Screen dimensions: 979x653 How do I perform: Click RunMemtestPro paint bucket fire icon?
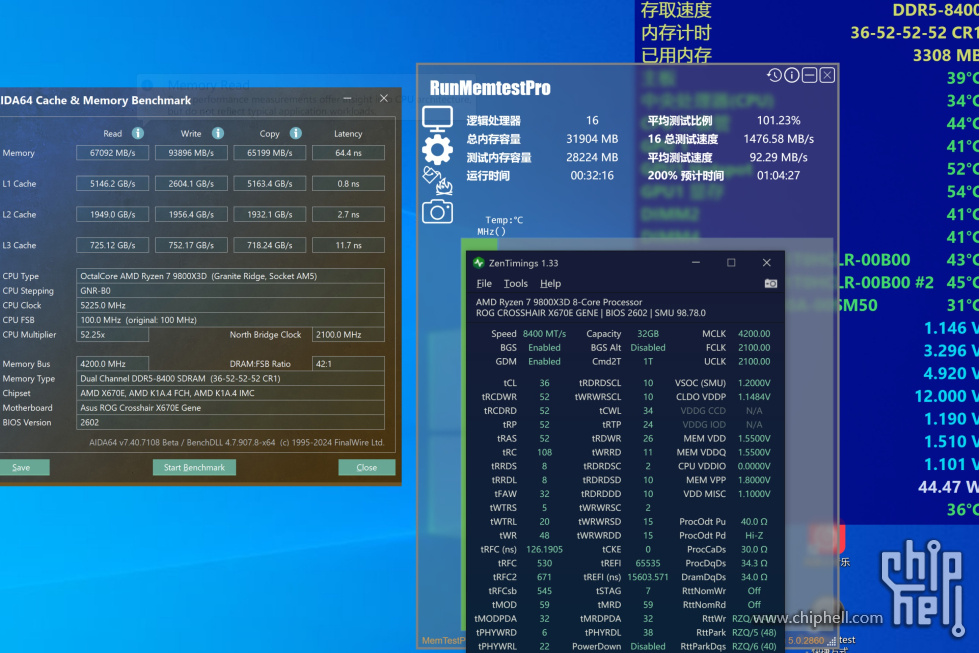pyautogui.click(x=437, y=181)
